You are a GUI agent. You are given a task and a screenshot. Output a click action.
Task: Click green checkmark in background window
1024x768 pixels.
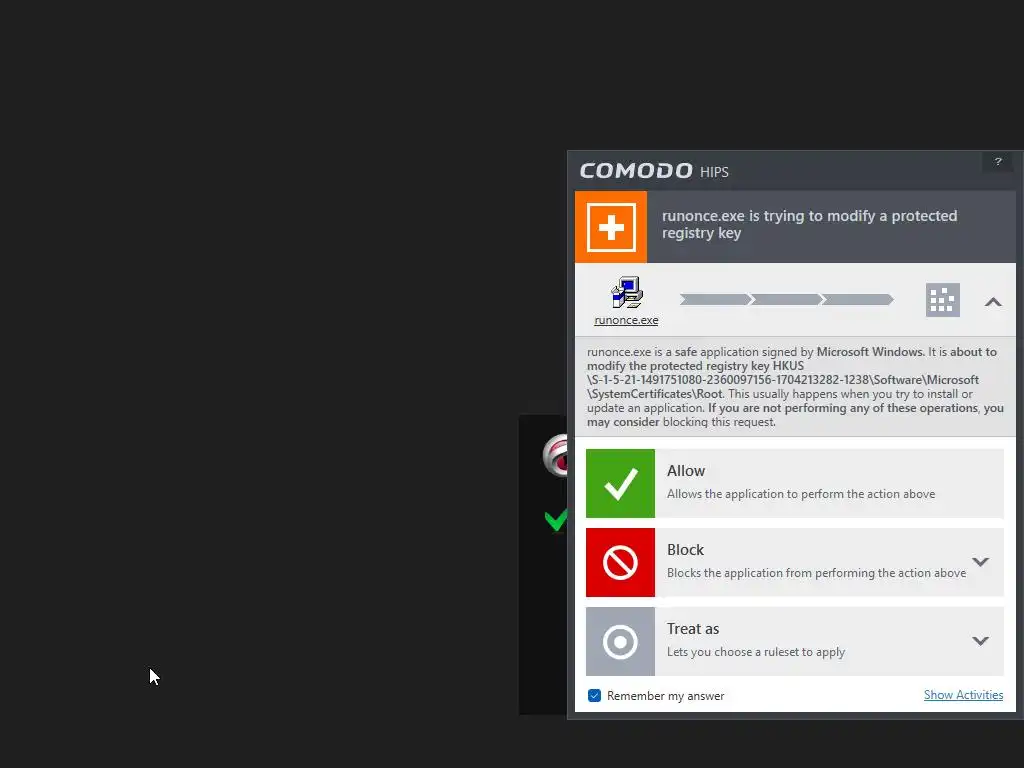click(556, 520)
